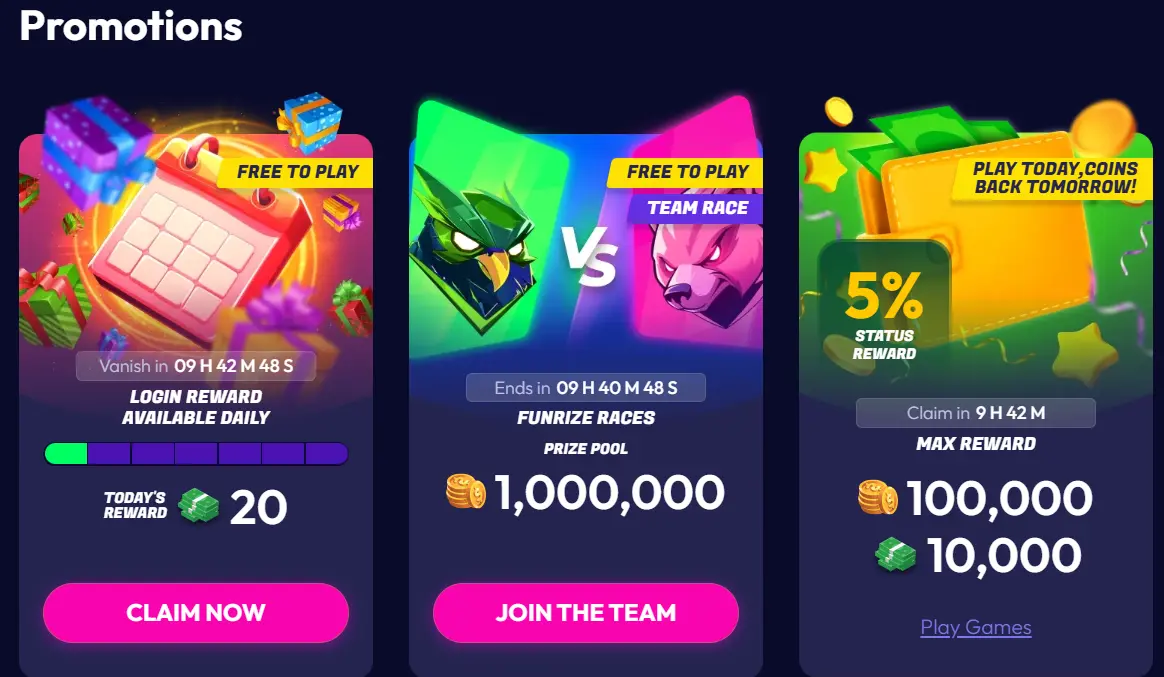
Task: Click the Vanish in countdown timer
Action: pos(196,366)
